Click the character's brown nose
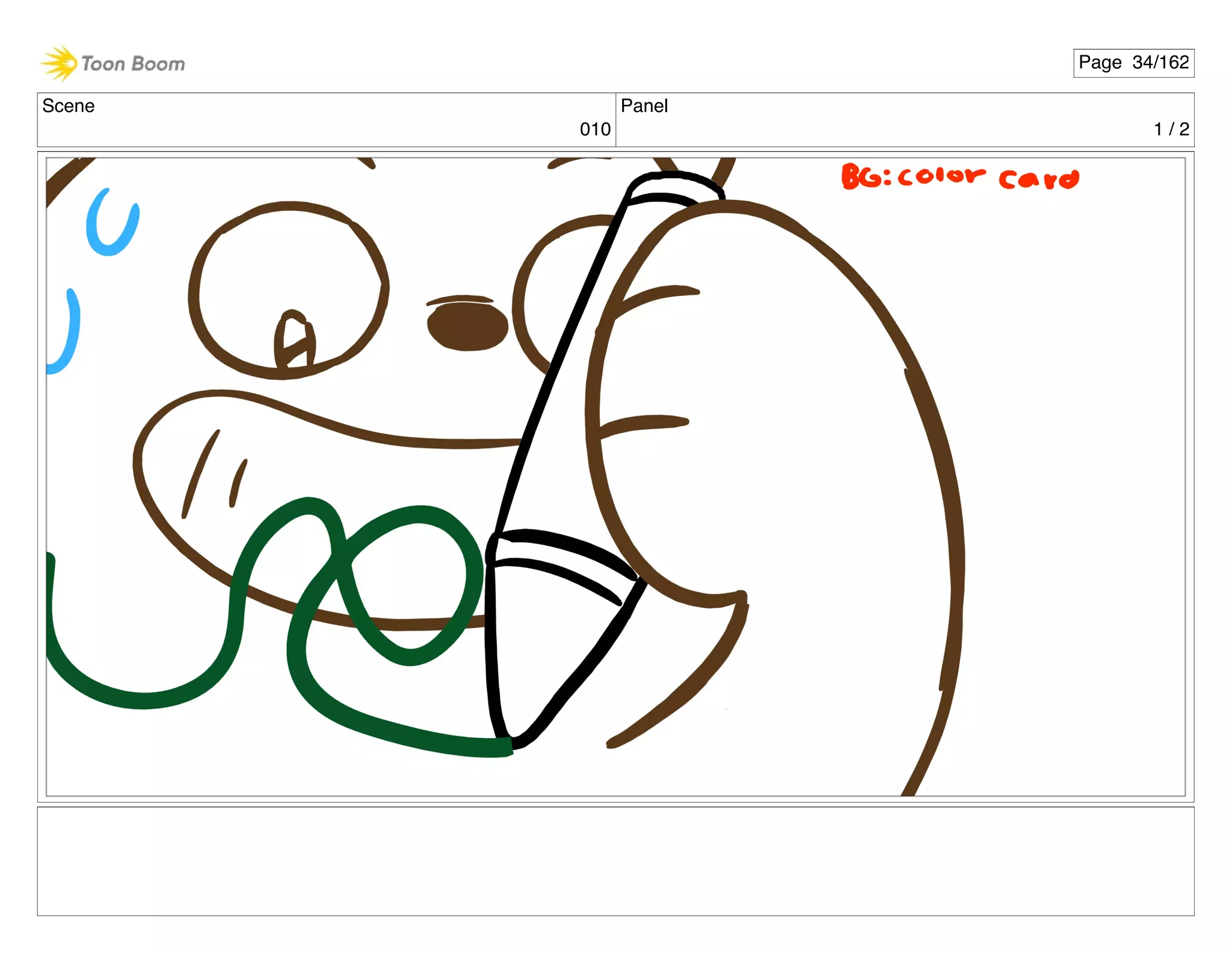Viewport: 1232px width, 953px height. point(467,327)
